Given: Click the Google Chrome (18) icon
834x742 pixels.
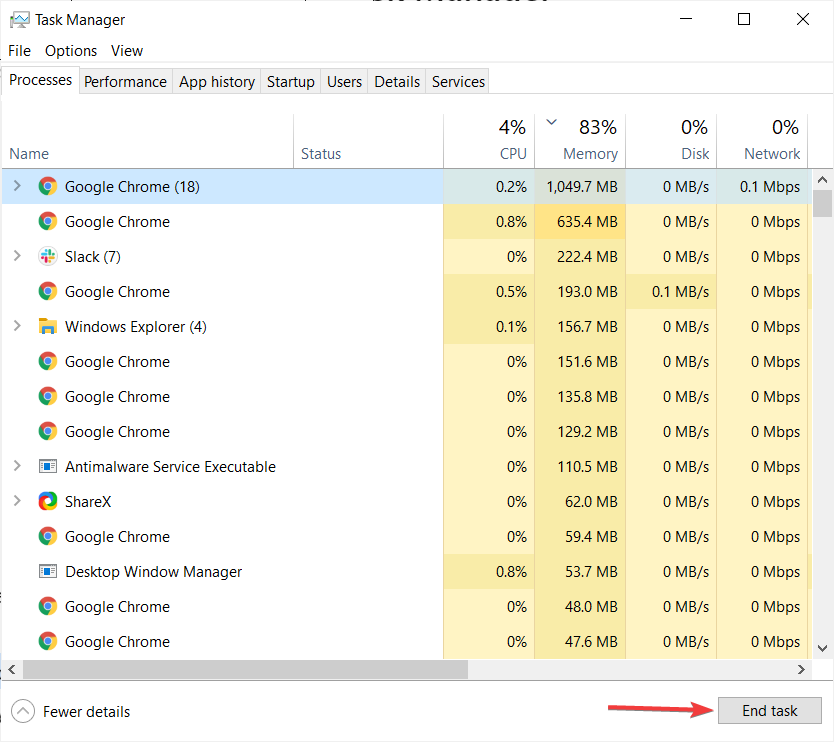Looking at the screenshot, I should (x=48, y=186).
